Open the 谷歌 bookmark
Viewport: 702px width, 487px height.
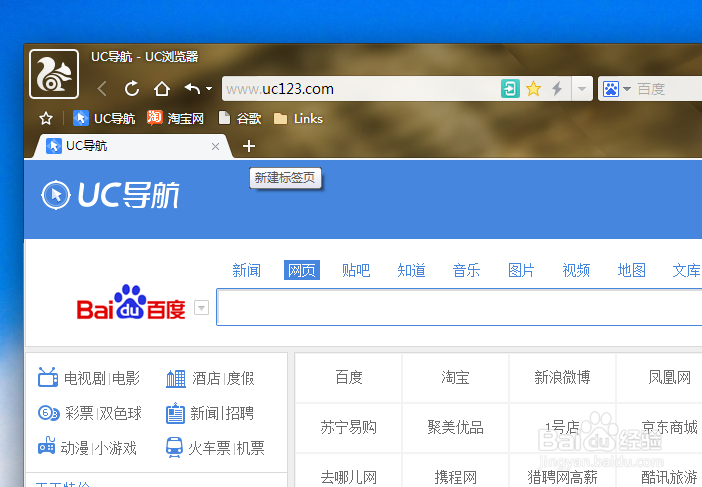[240, 119]
